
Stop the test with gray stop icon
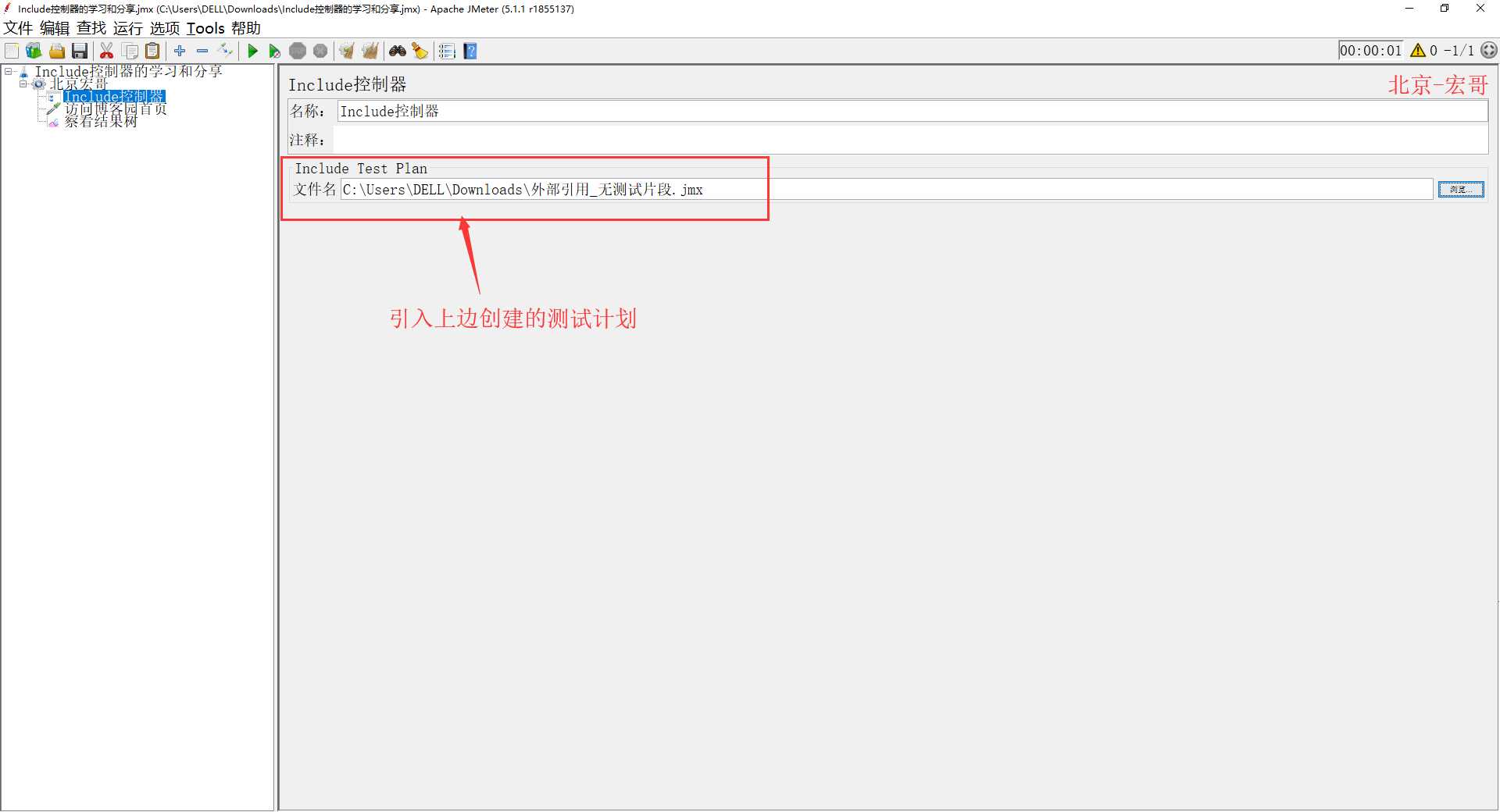click(x=298, y=52)
